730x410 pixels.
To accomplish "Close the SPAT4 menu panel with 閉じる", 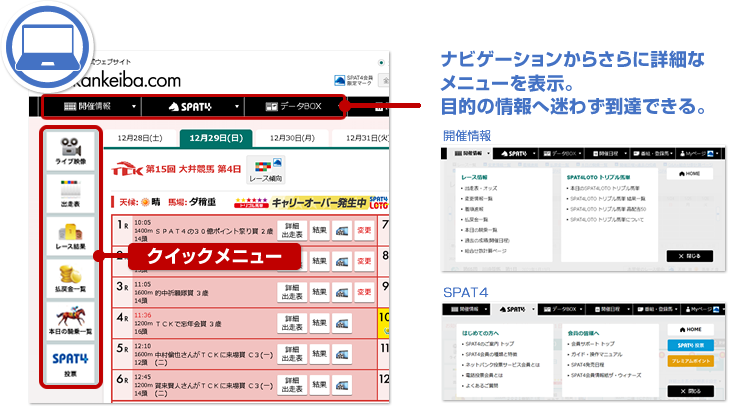I will click(690, 391).
